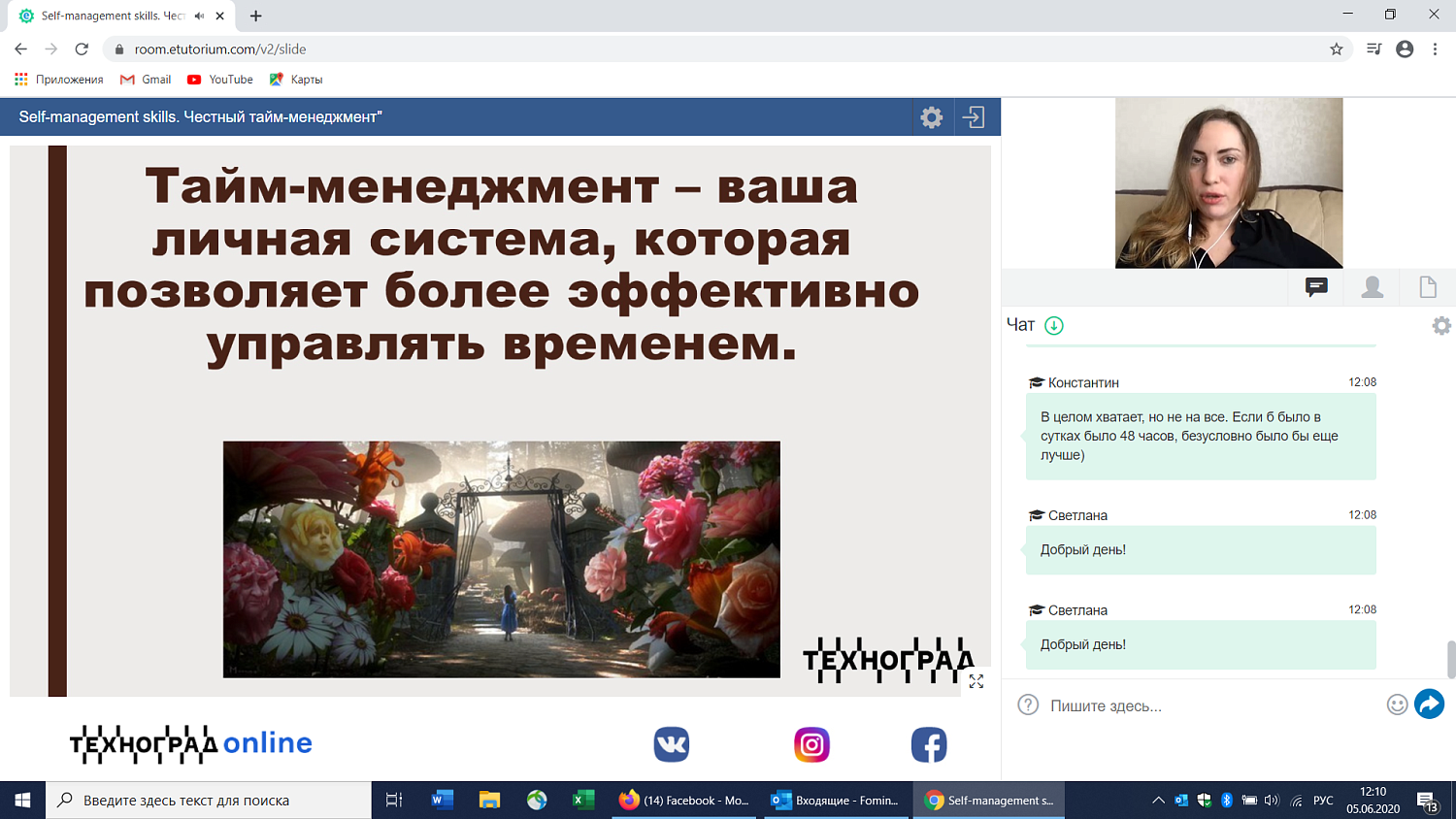The height and width of the screenshot is (819, 1456).
Task: Open network Wi-Fi tray icon
Action: tap(1297, 801)
